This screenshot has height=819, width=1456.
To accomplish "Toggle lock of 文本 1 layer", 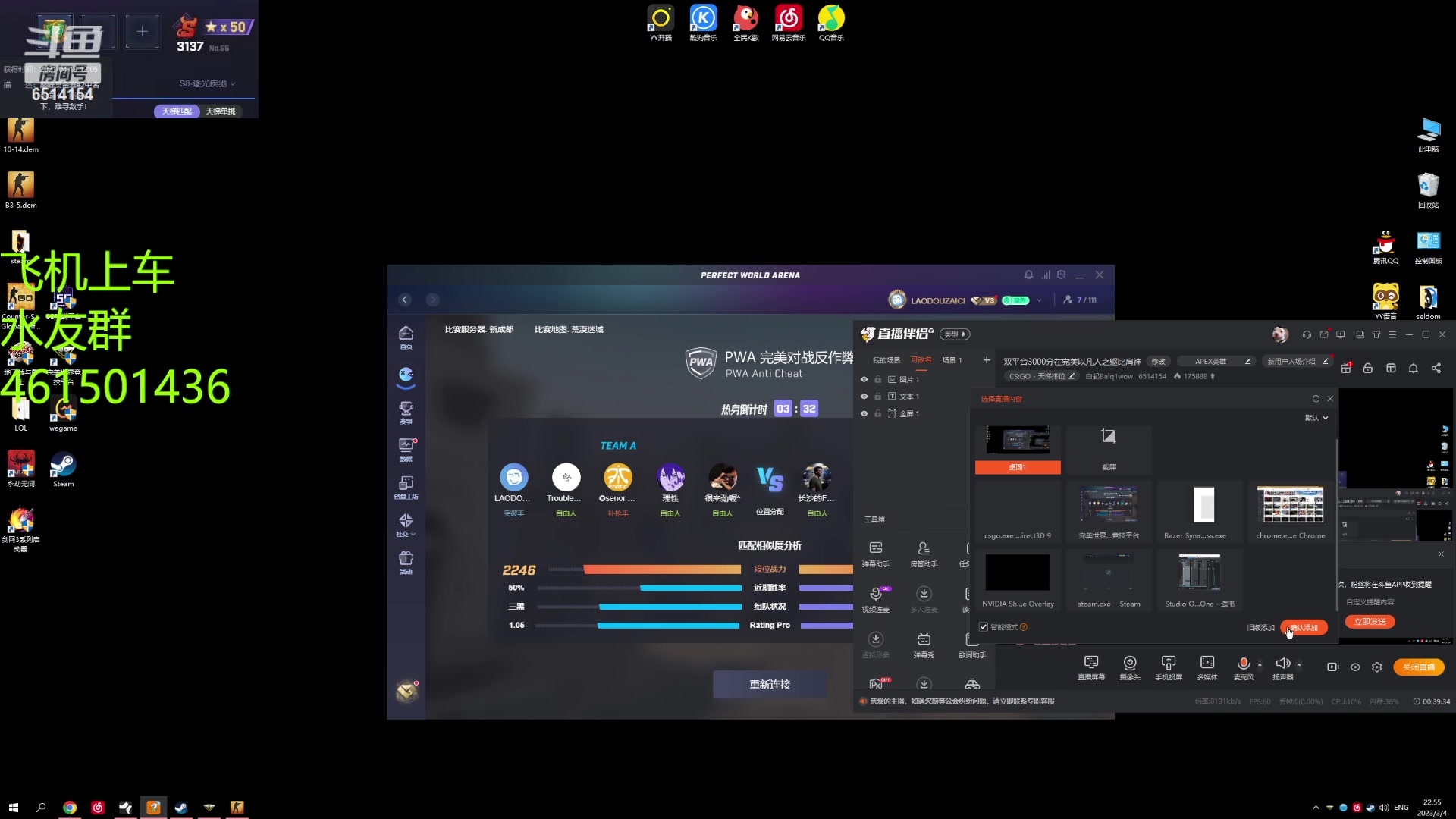I will point(877,396).
